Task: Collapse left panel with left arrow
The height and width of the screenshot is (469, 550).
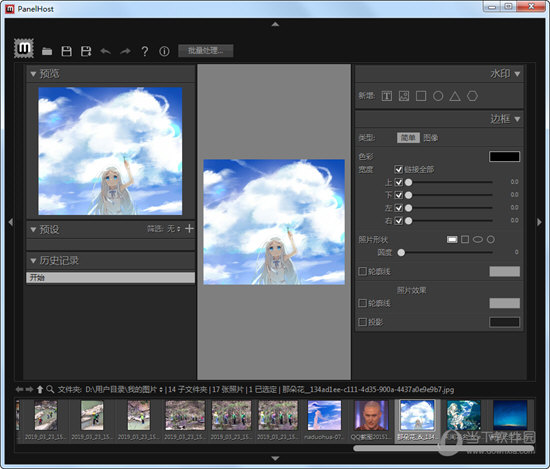Action: pyautogui.click(x=11, y=222)
